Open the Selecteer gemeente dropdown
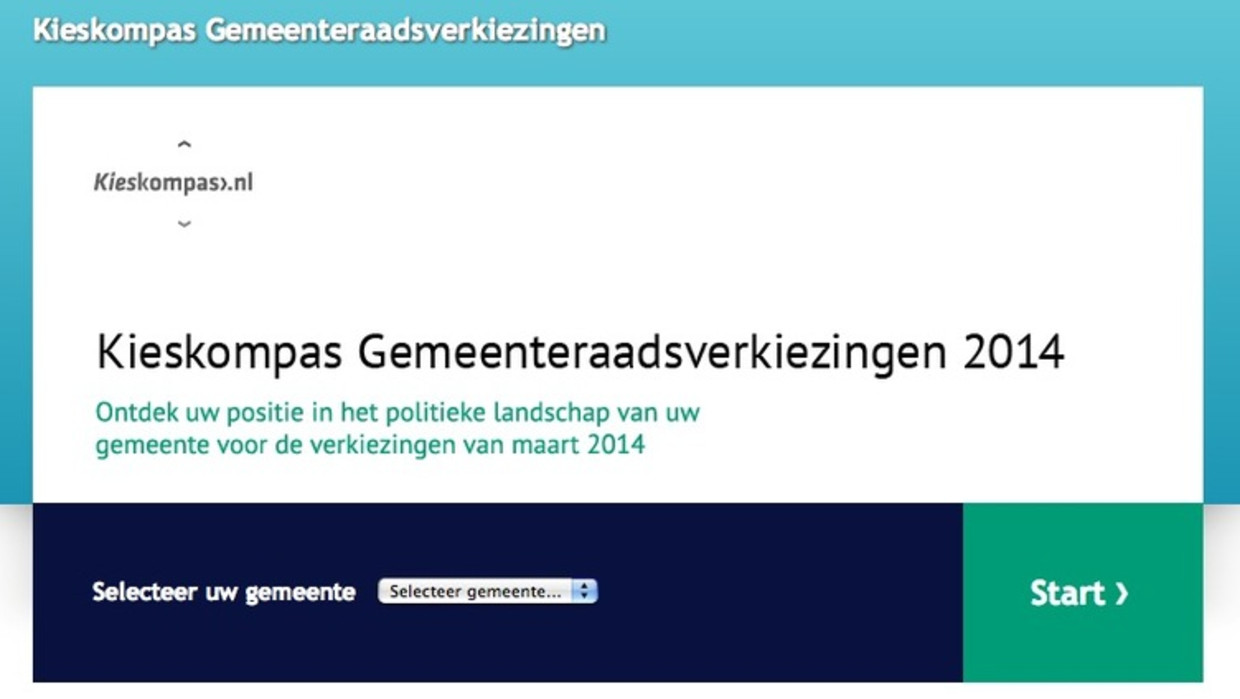 tap(488, 591)
